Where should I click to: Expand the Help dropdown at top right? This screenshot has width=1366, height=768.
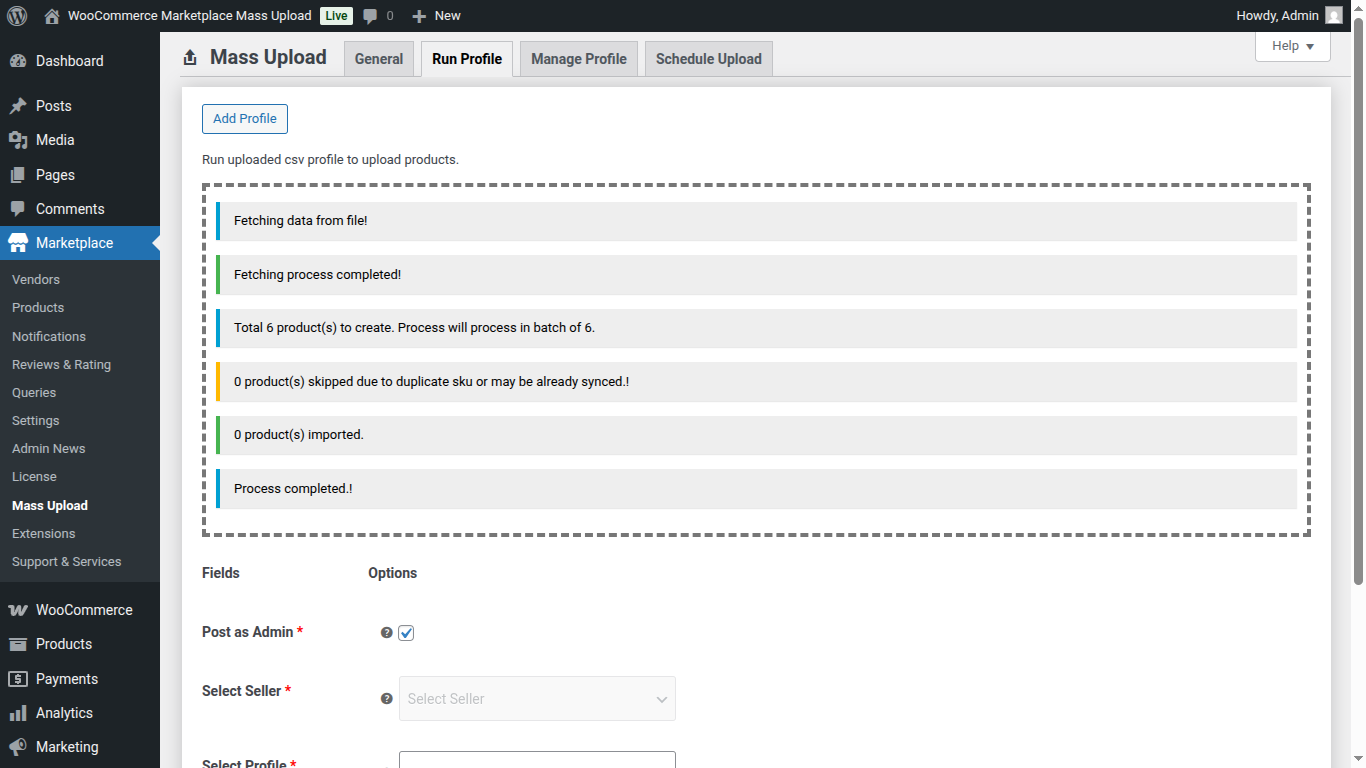click(x=1292, y=46)
